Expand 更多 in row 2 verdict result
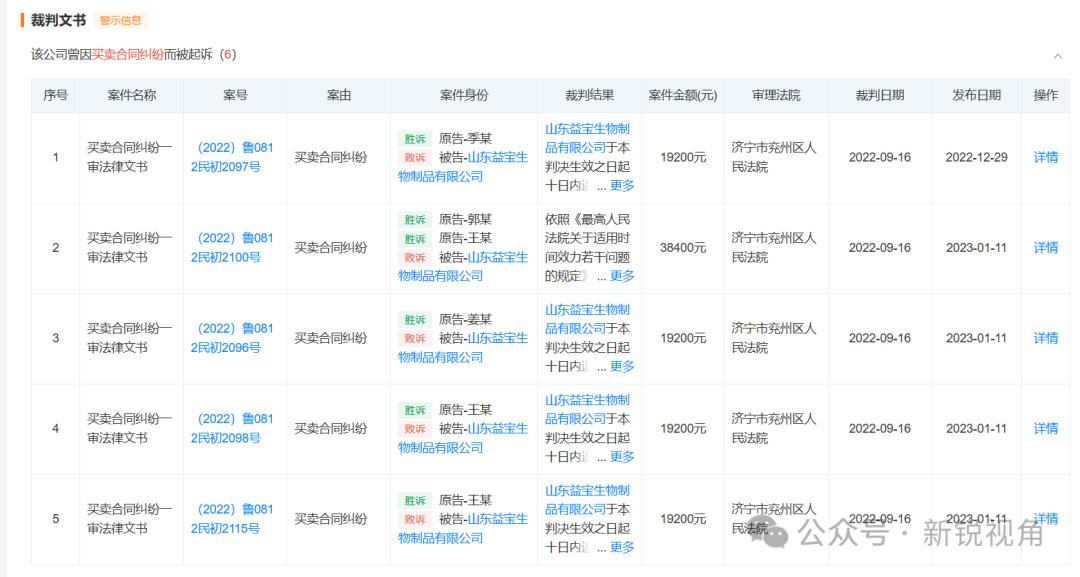This screenshot has height=577, width=1080. [x=622, y=275]
